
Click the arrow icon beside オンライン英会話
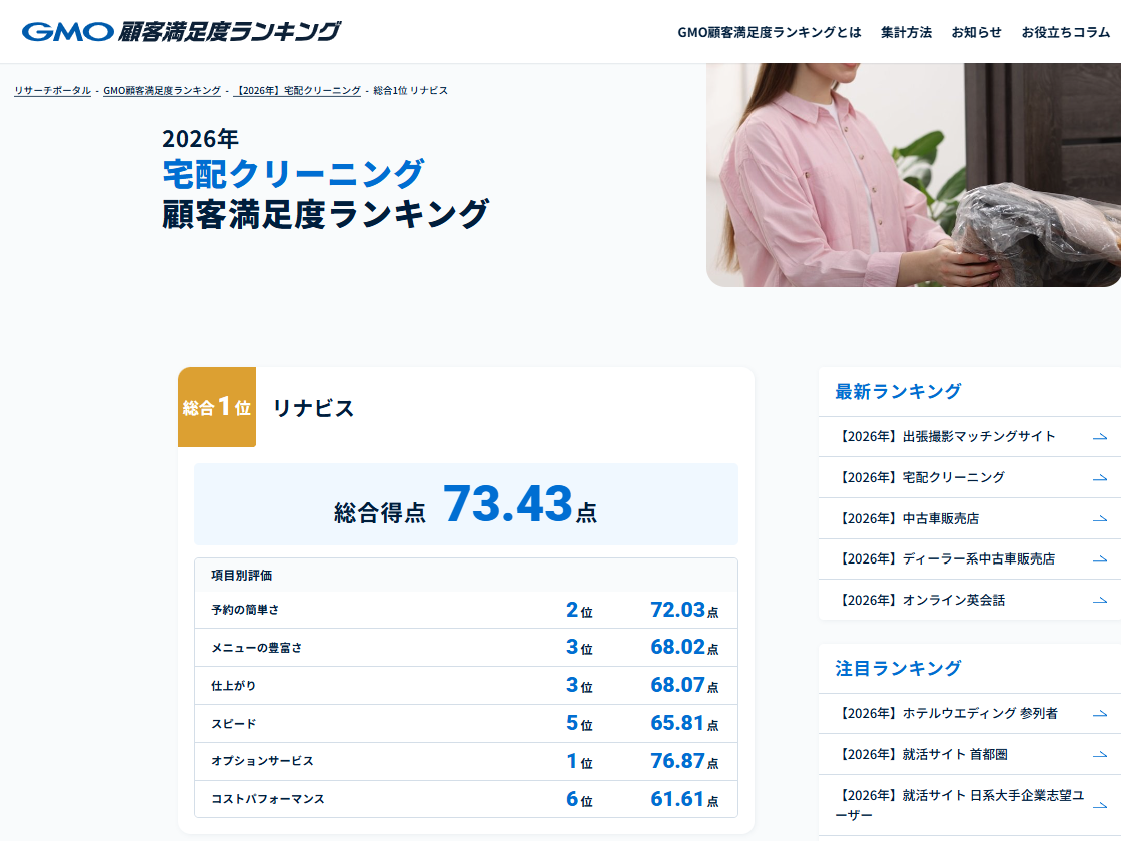[1100, 601]
